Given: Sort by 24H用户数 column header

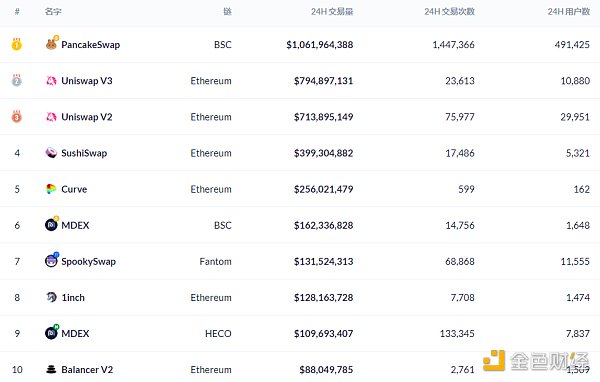Looking at the screenshot, I should pyautogui.click(x=569, y=11).
